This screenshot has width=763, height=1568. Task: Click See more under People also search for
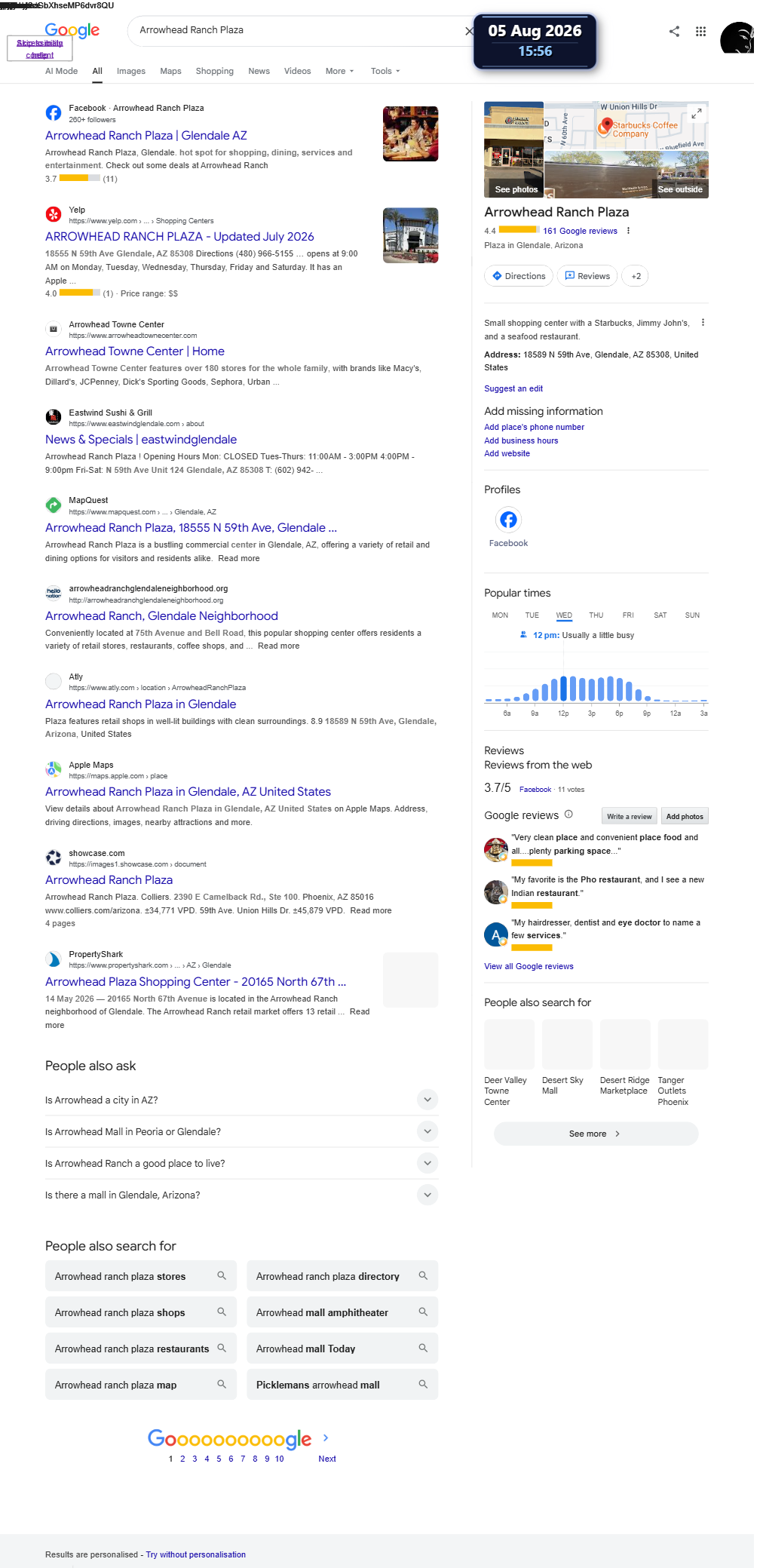coord(596,1134)
